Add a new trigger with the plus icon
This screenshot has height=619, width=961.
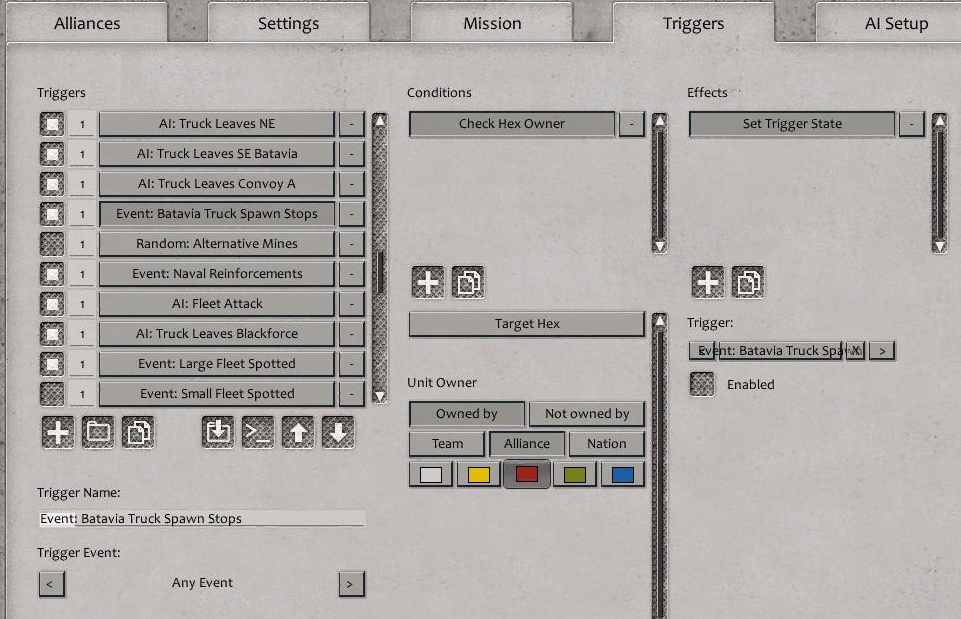[58, 432]
